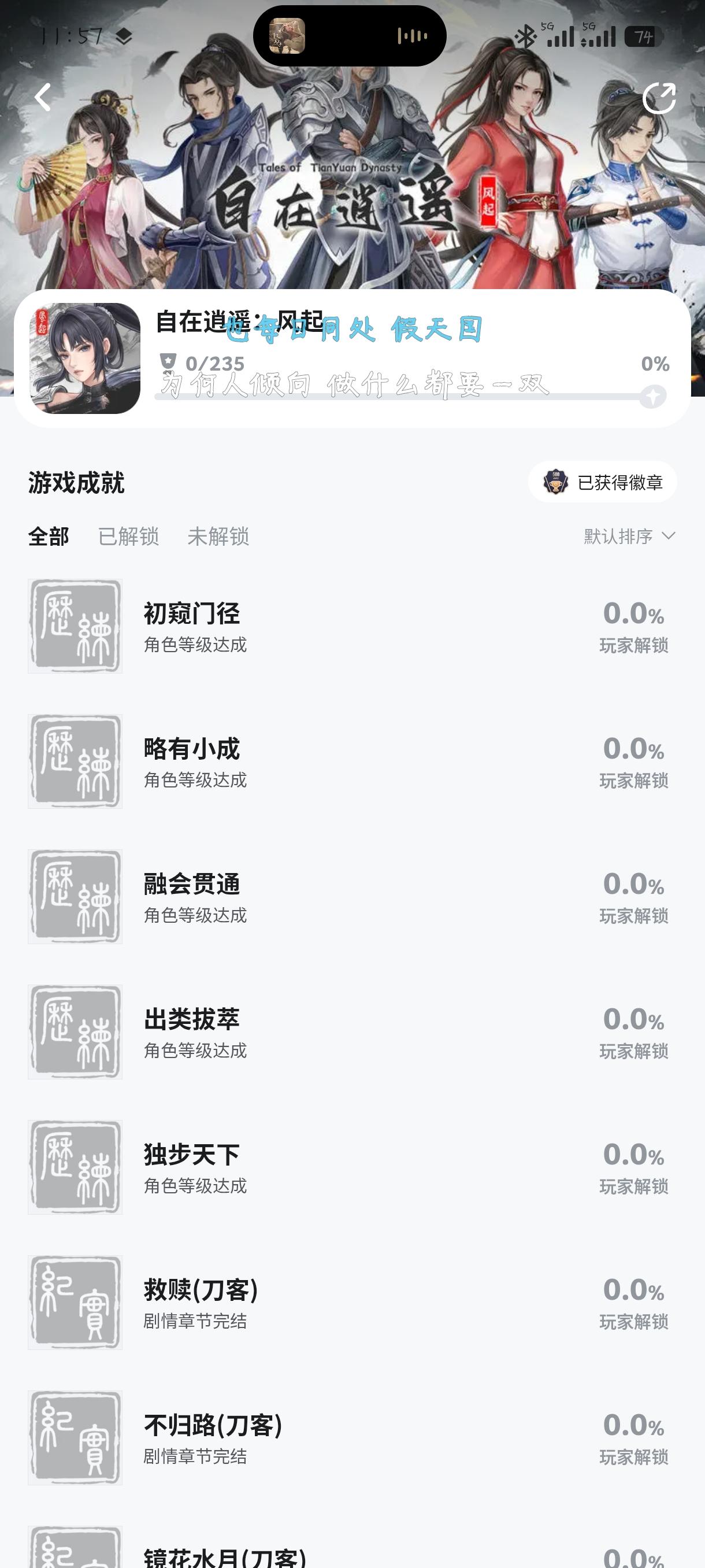This screenshot has width=705, height=1568.
Task: Tap the achievement progress bar end marker
Action: 652,396
